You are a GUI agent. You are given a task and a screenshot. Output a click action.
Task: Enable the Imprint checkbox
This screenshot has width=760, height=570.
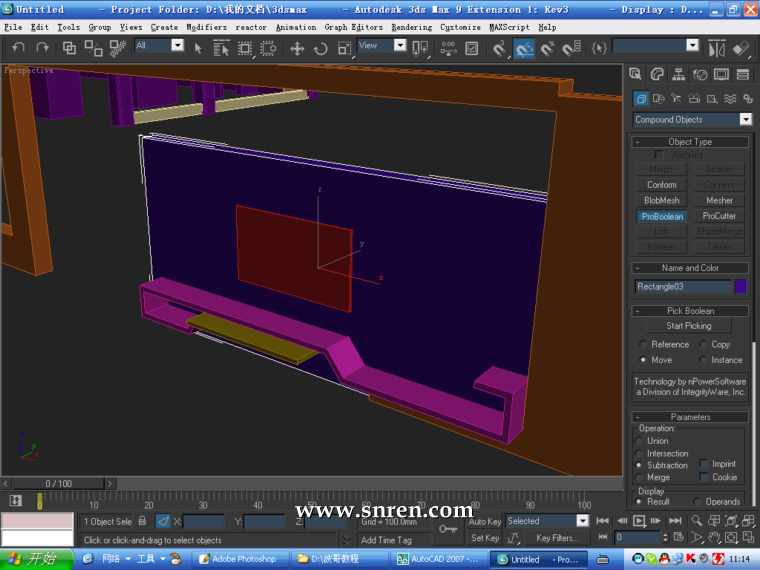tap(703, 464)
